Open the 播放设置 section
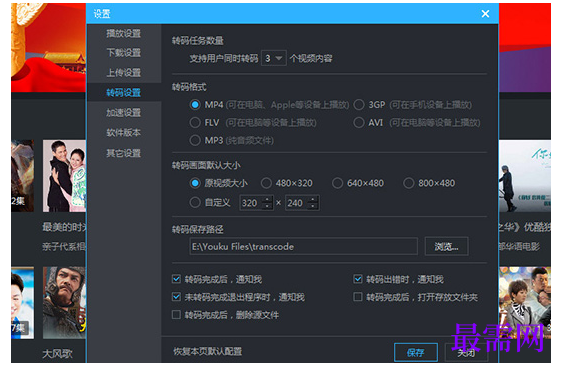 124,34
